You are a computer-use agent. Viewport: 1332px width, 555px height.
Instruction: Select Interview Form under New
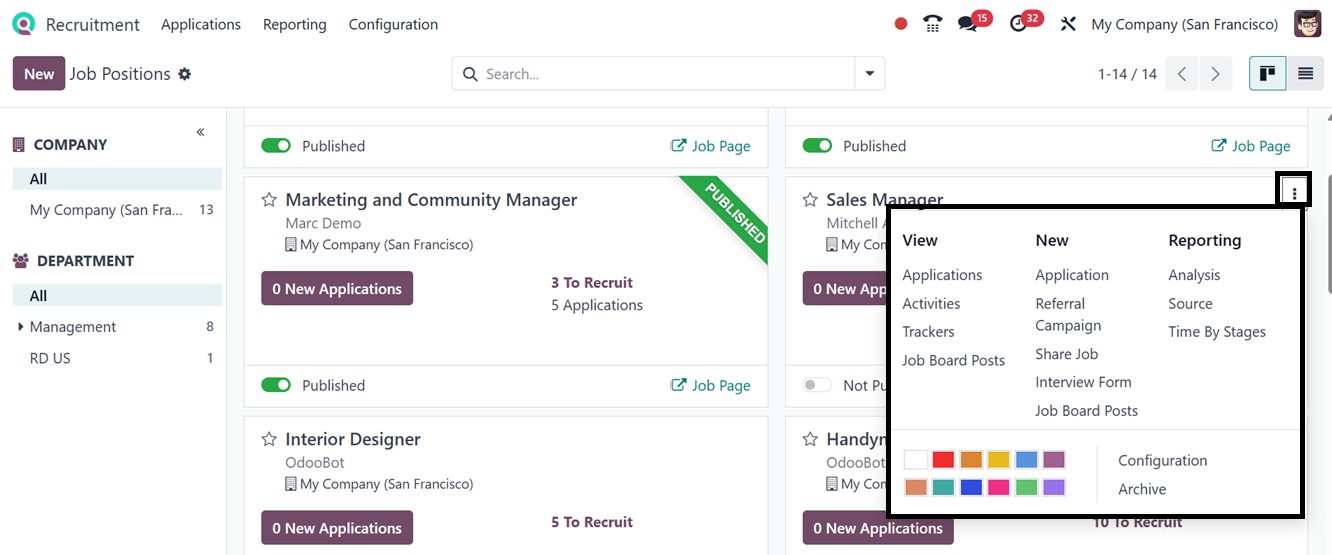1083,382
